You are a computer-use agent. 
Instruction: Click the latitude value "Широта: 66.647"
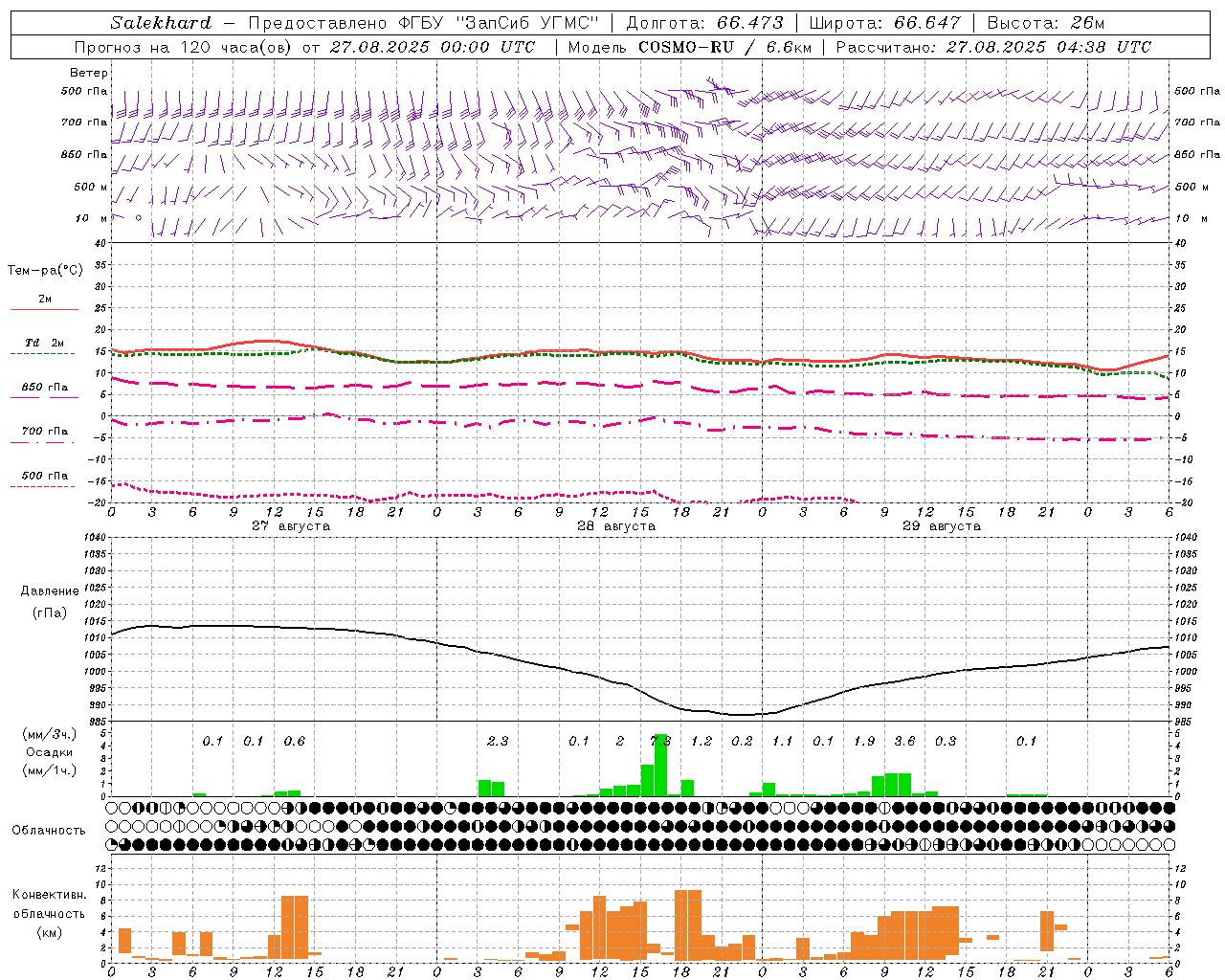coord(885,23)
